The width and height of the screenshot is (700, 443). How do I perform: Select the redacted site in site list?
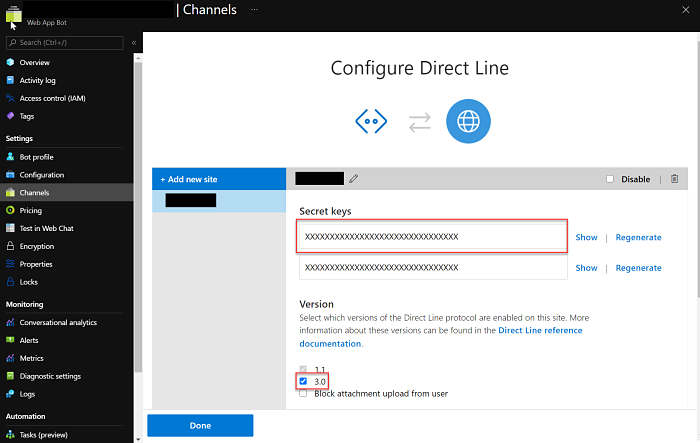click(219, 201)
